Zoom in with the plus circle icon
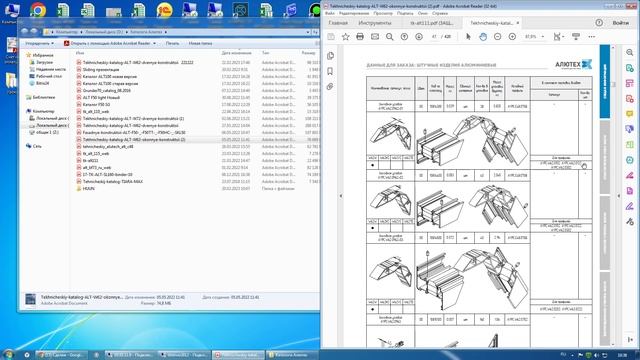 point(512,37)
